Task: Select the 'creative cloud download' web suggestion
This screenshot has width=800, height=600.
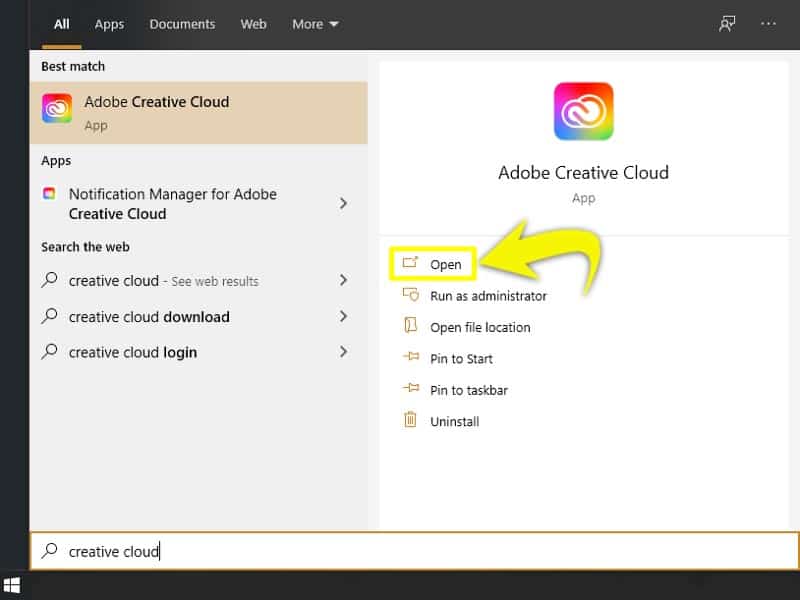Action: click(198, 317)
